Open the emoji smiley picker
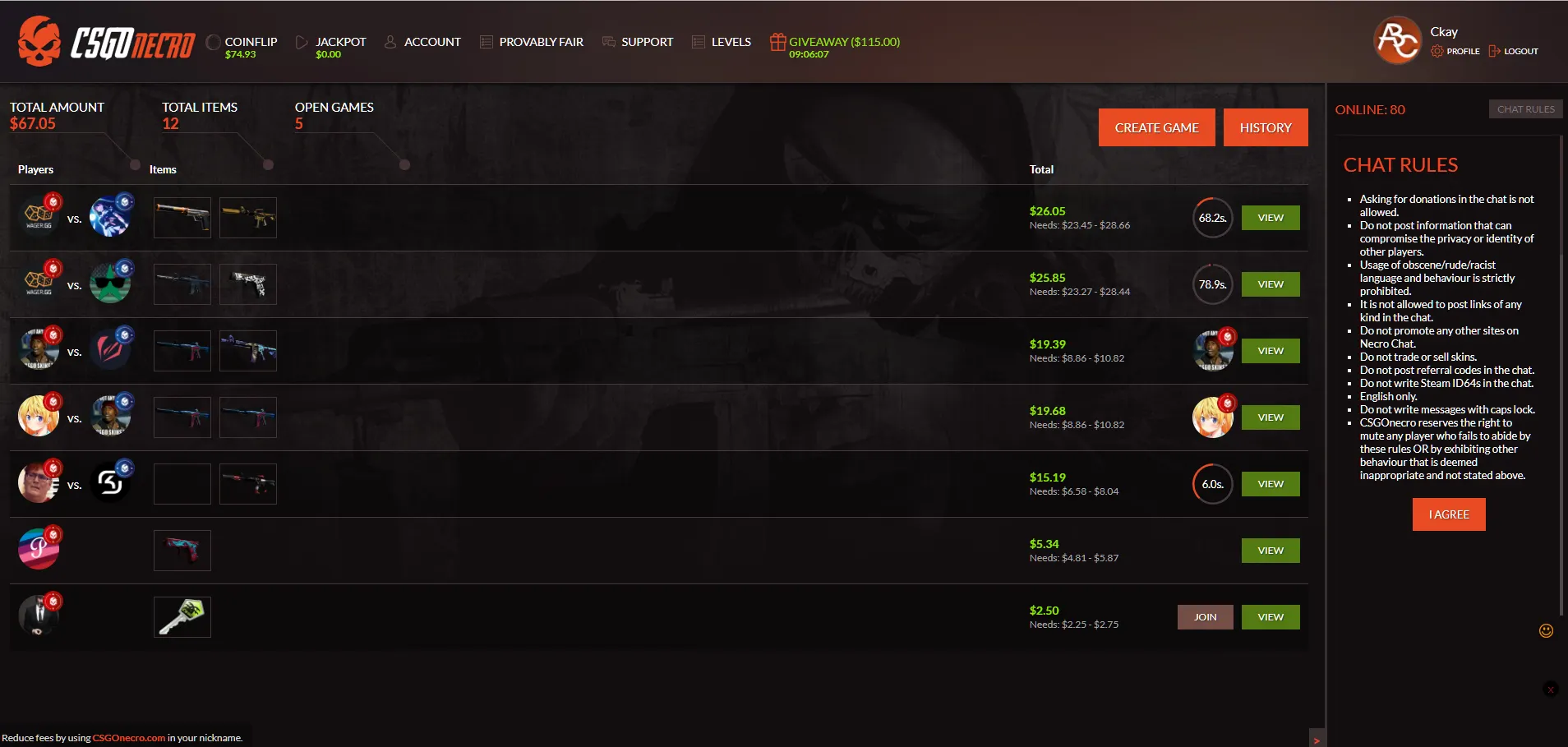This screenshot has width=1568, height=747. pos(1546,630)
